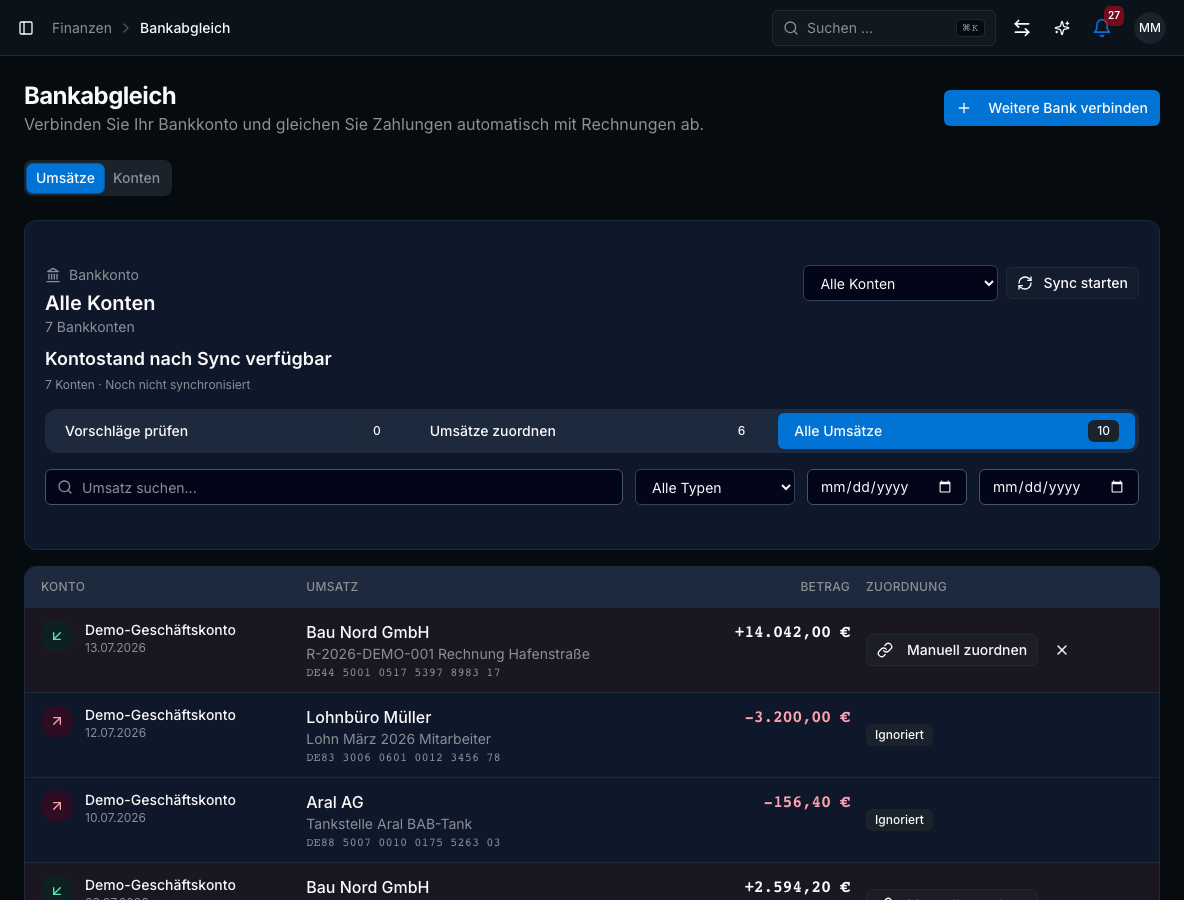Click Lohn März 2026 Mitarbeiter description
This screenshot has width=1184, height=900.
(x=398, y=739)
